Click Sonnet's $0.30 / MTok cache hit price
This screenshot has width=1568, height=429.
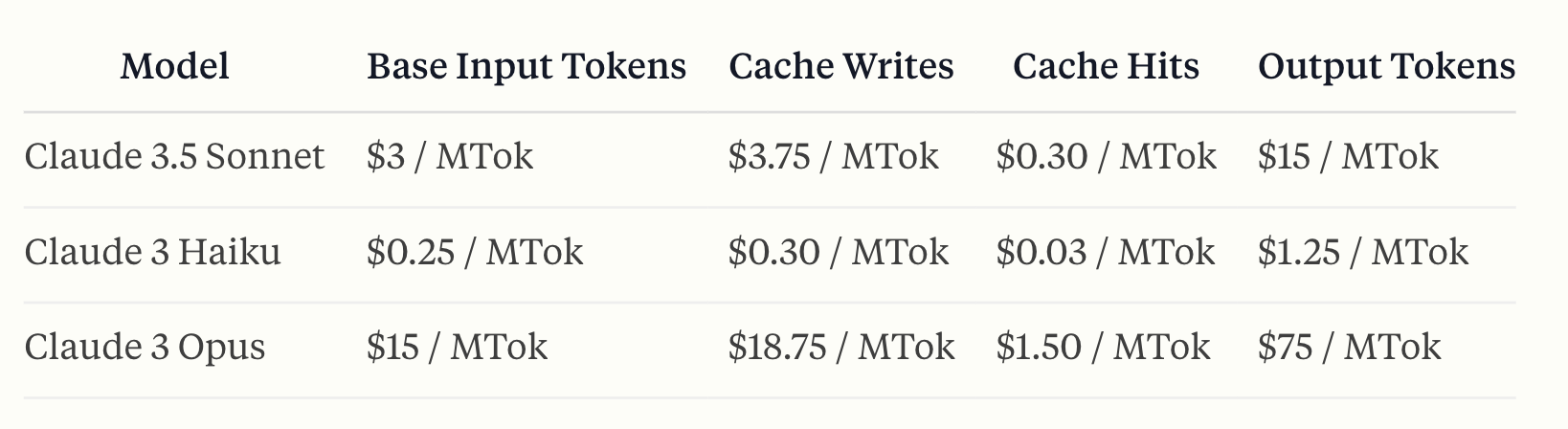coord(1106,156)
